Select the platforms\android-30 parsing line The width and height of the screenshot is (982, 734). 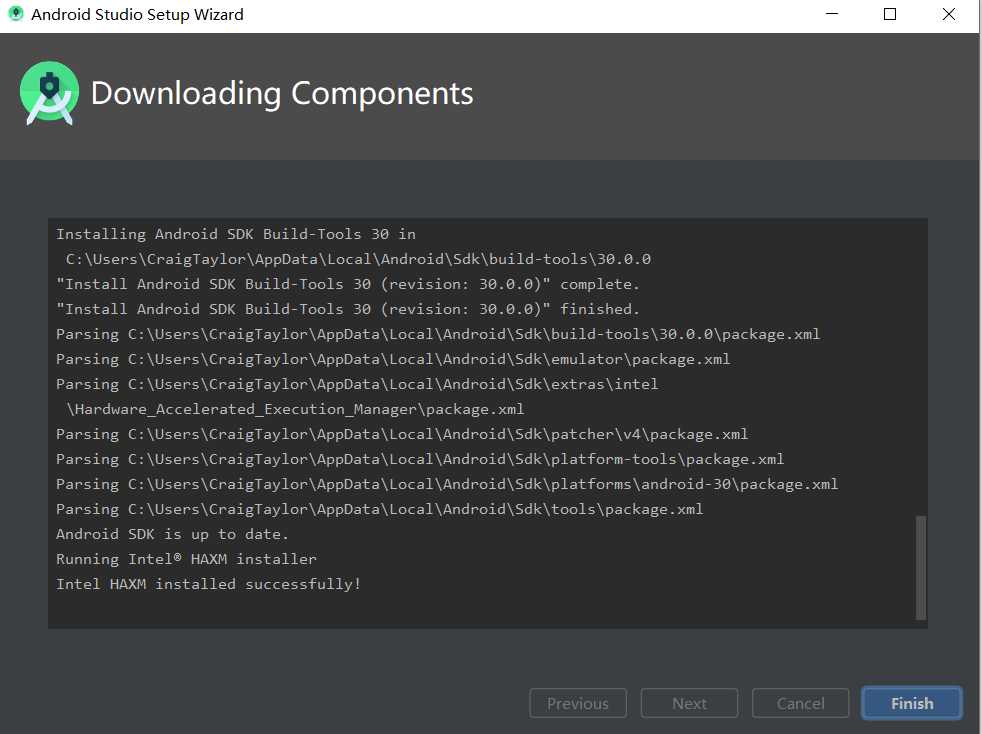[x=447, y=484]
